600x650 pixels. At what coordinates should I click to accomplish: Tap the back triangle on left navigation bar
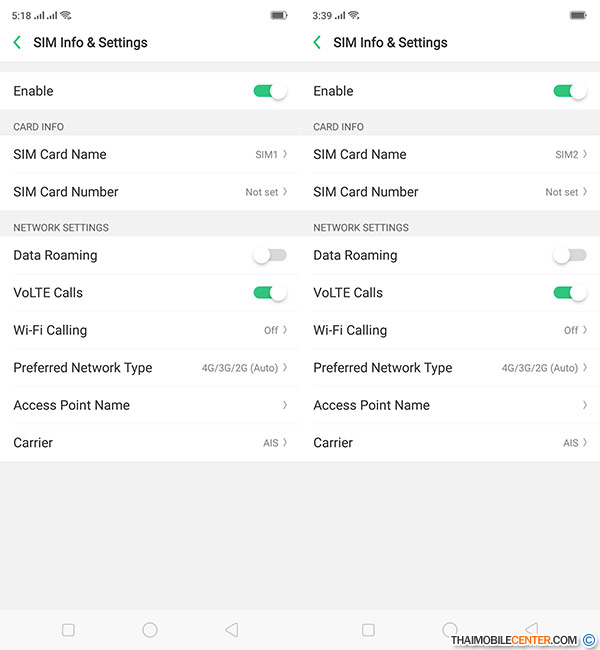coord(232,630)
